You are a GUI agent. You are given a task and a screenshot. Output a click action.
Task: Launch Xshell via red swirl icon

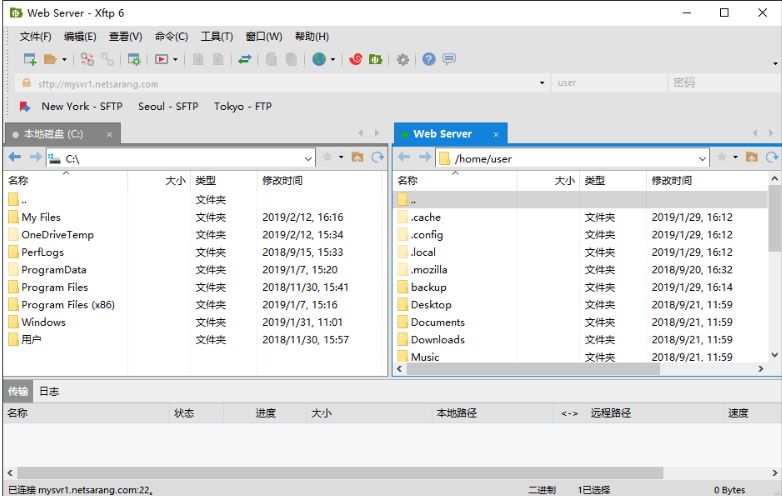pyautogui.click(x=356, y=59)
